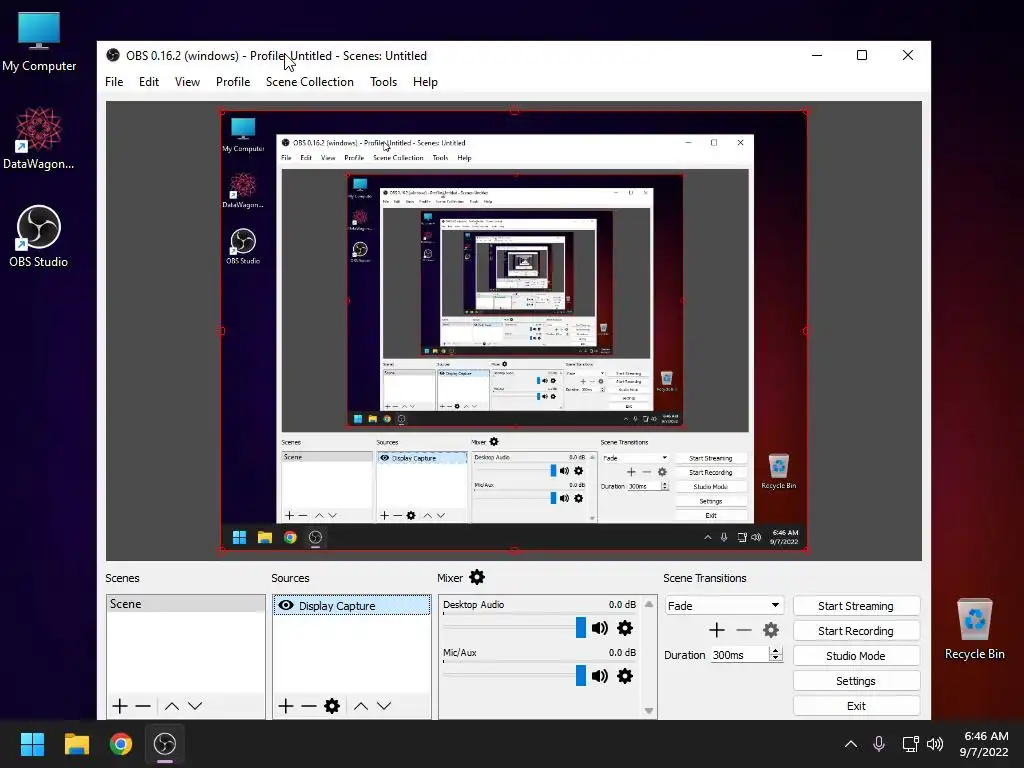Remove selected scene with minus icon

coord(143,706)
